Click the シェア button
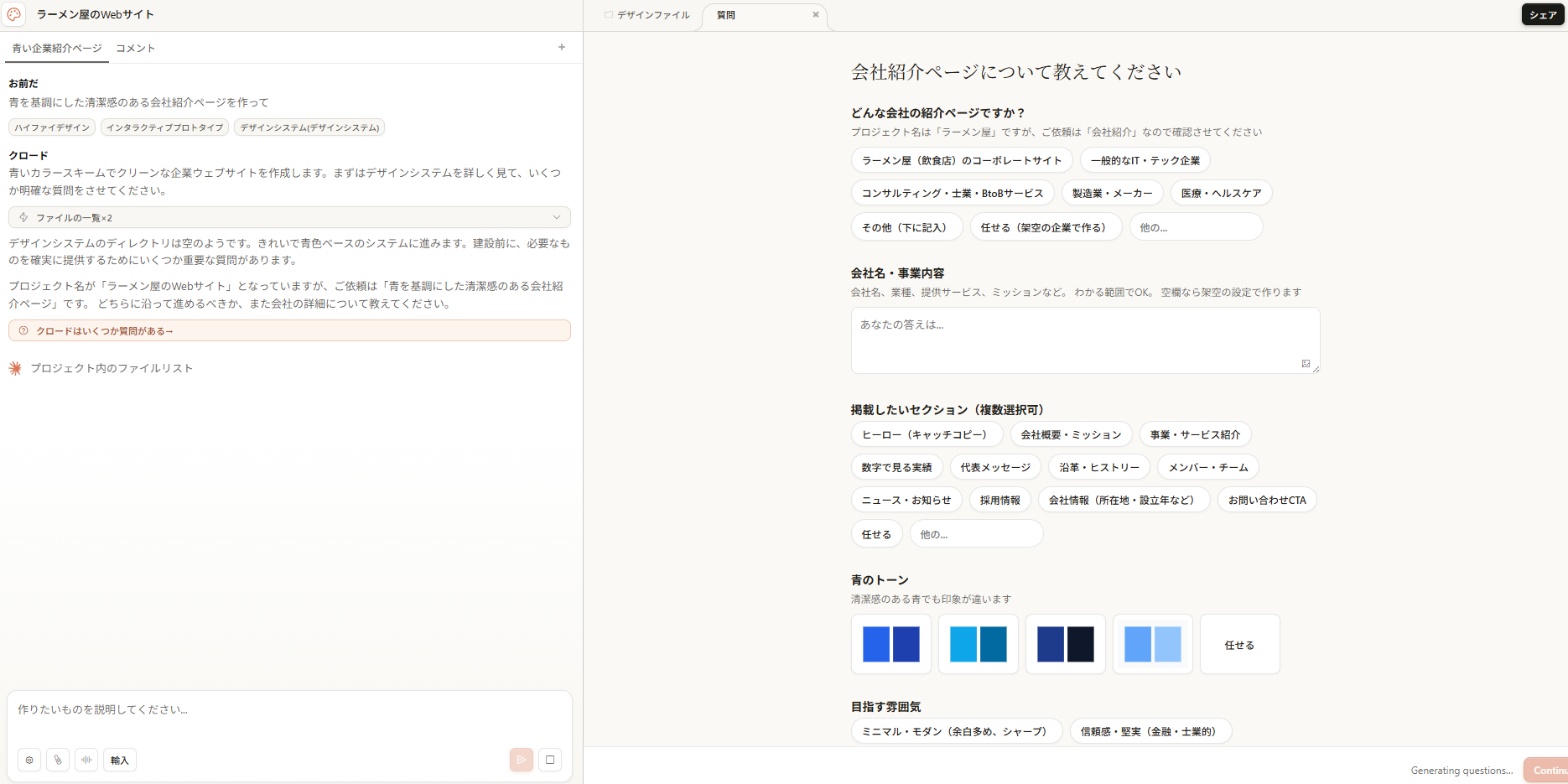 point(1542,15)
